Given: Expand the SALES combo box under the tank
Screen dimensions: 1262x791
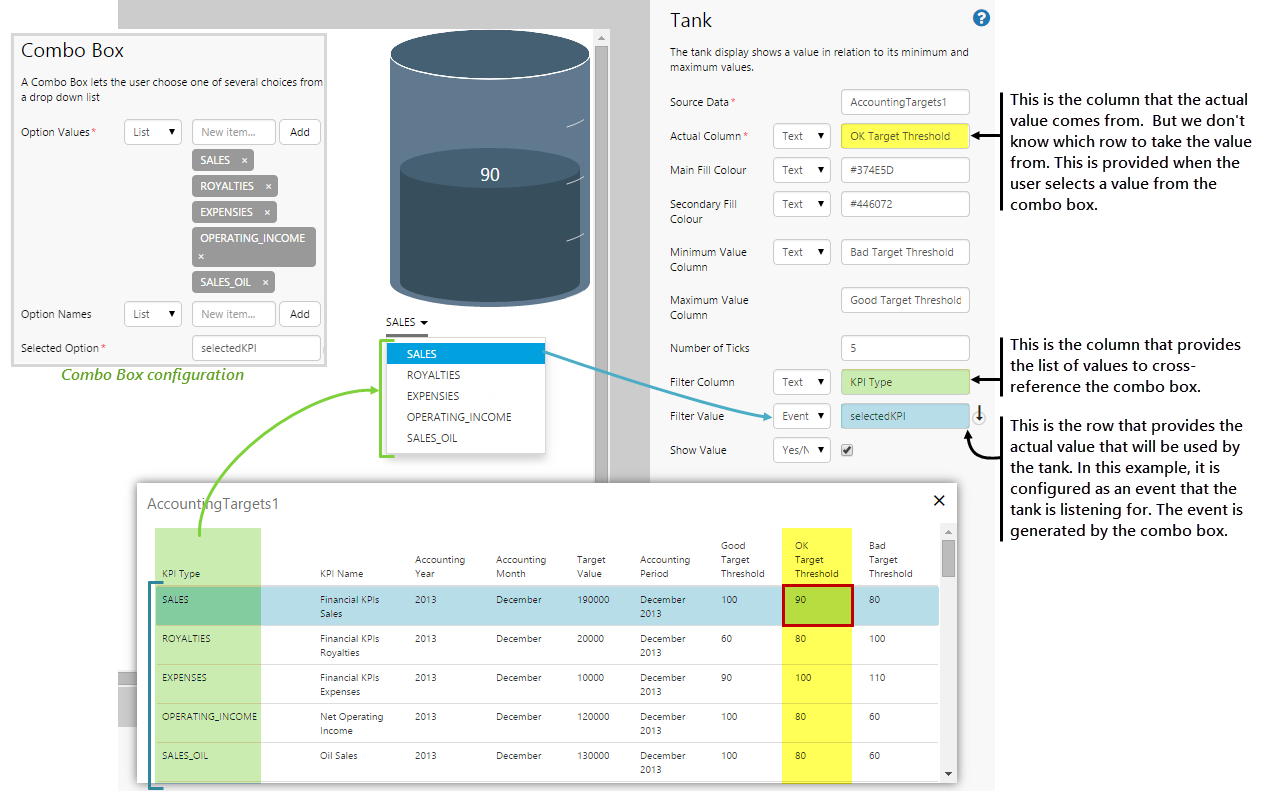Looking at the screenshot, I should click(407, 322).
